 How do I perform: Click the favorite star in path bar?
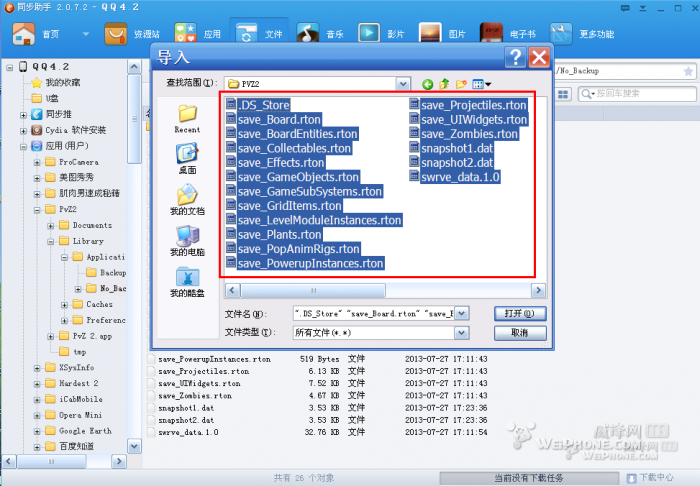point(688,71)
